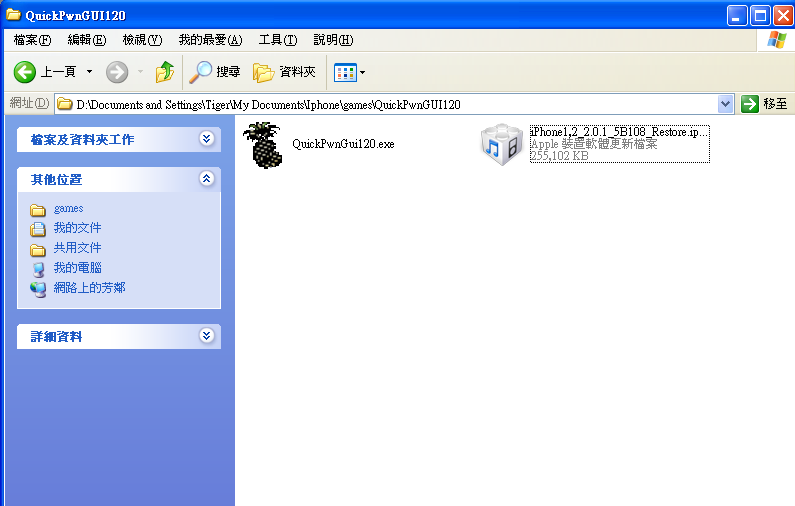Open the 搜尋 search pane
The image size is (795, 506).
point(214,72)
